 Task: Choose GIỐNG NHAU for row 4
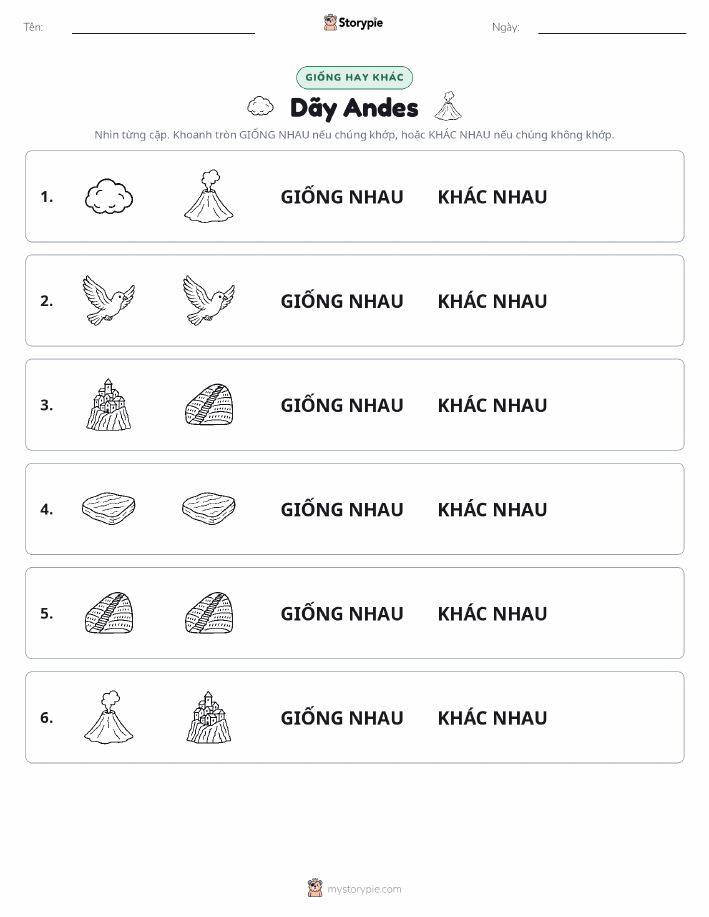[342, 509]
